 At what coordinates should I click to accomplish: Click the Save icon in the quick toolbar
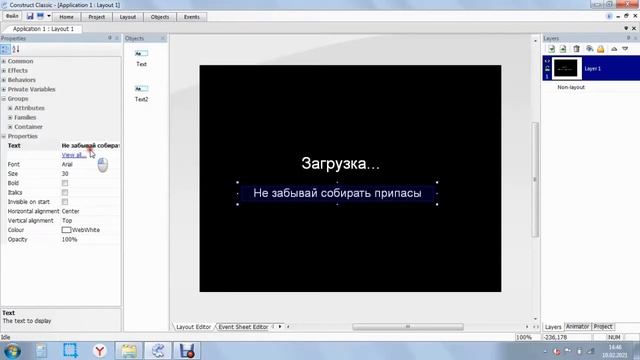pos(30,16)
